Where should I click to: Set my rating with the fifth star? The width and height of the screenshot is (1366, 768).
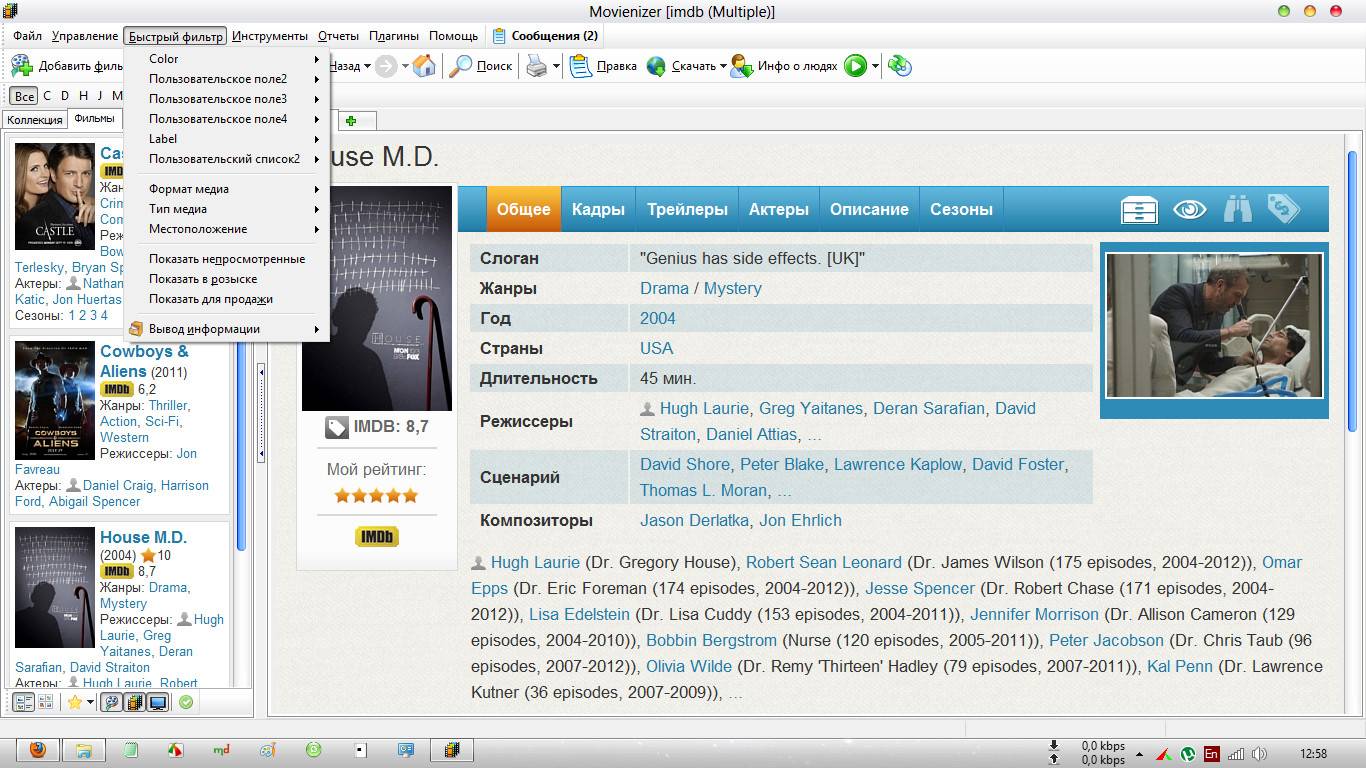tap(409, 495)
